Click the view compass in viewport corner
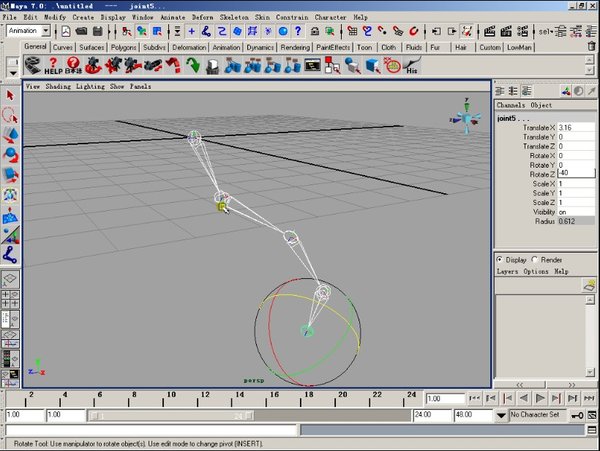Image resolution: width=600 pixels, height=451 pixels. pos(467,119)
